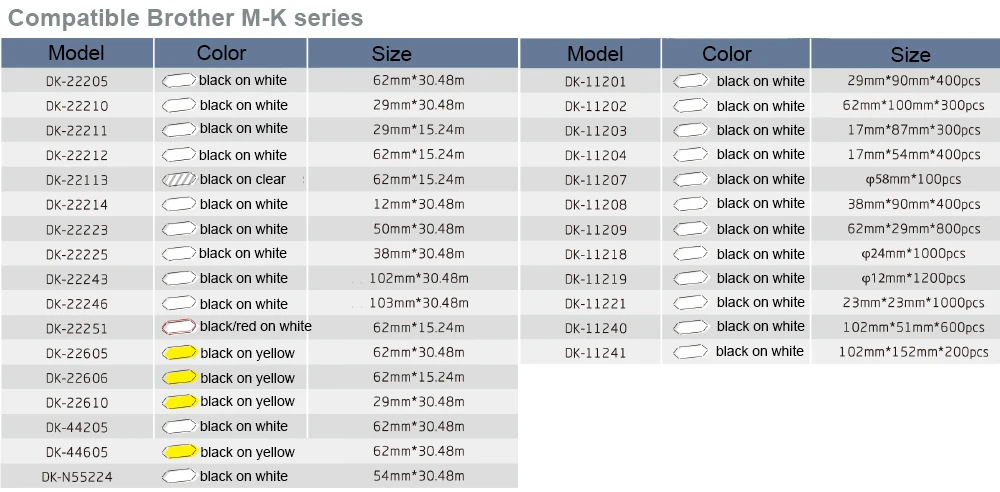The image size is (1000, 492).
Task: Click the yellow label icon for DK-22605
Action: click(177, 352)
